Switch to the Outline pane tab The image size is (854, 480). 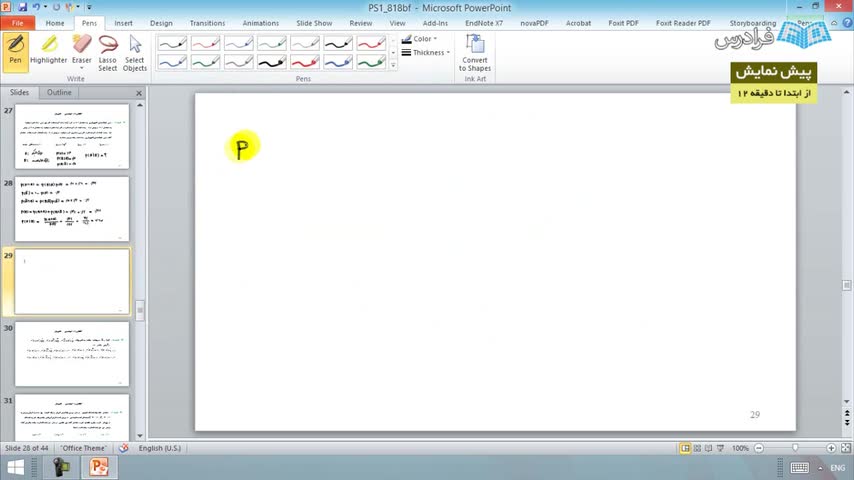[x=59, y=93]
